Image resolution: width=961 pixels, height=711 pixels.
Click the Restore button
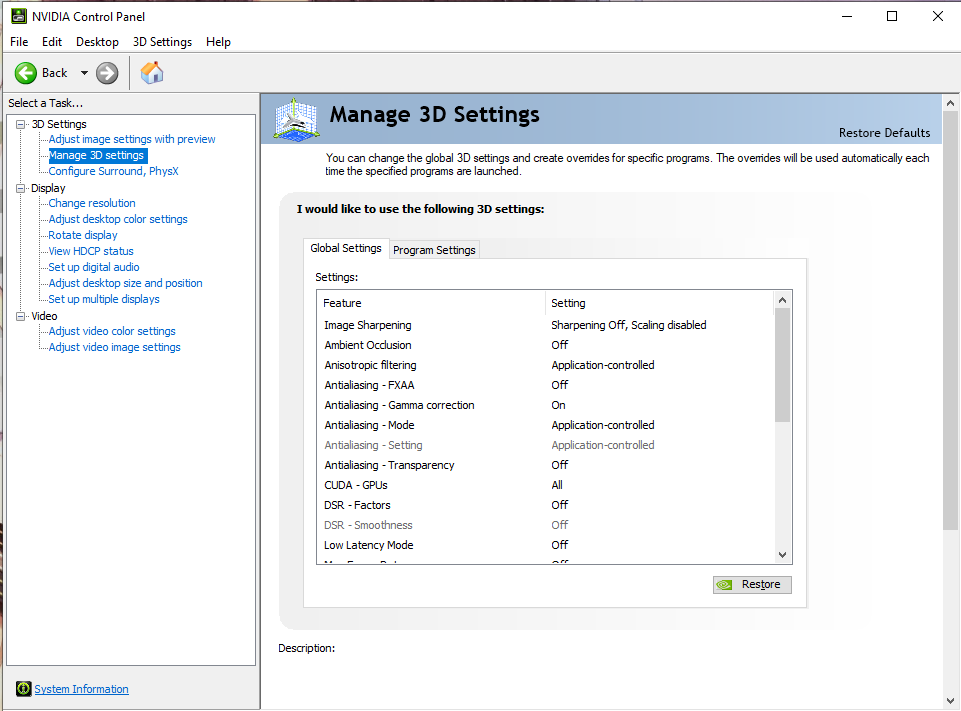tap(752, 585)
